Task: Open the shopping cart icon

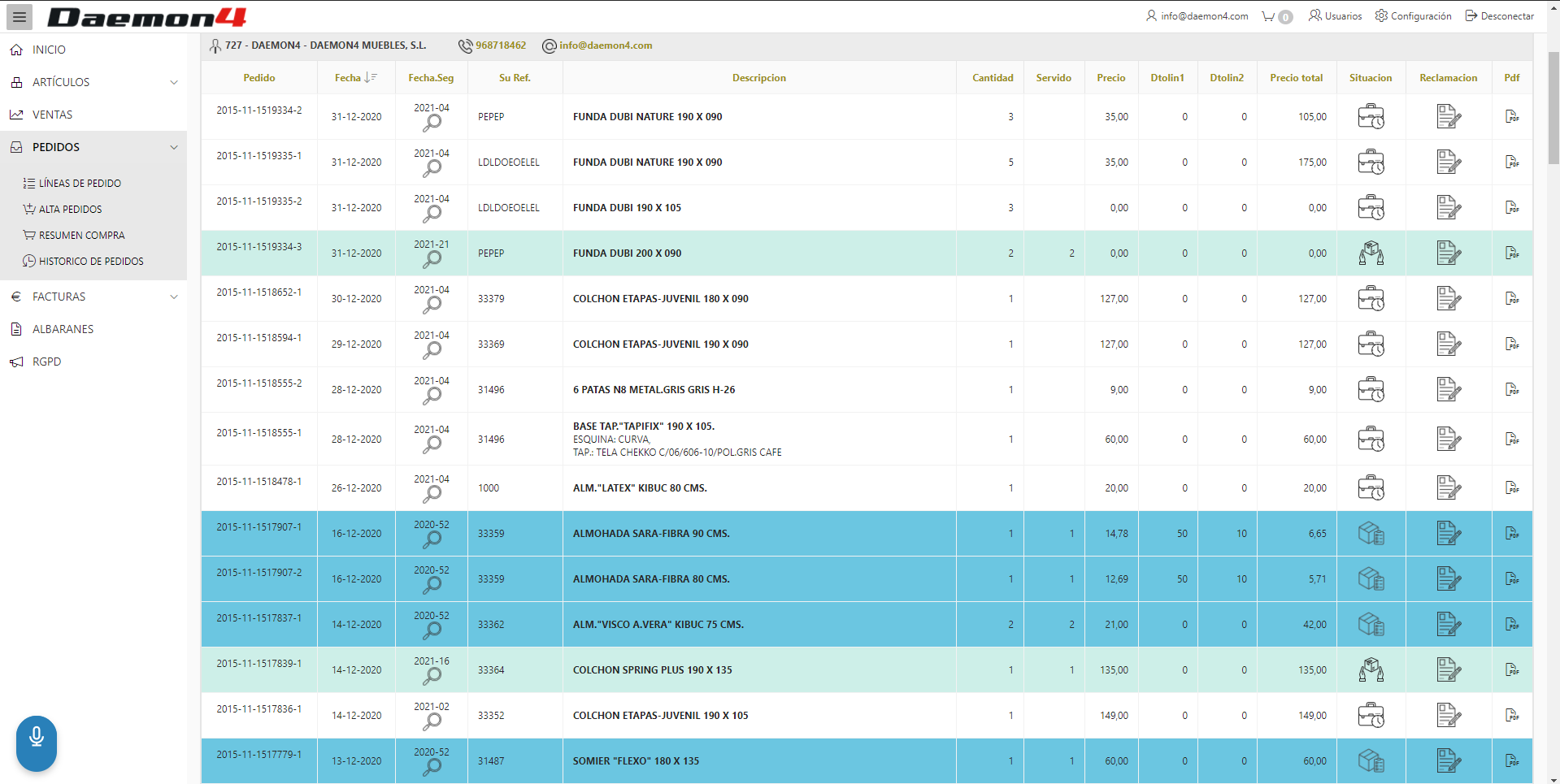Action: tap(1268, 16)
